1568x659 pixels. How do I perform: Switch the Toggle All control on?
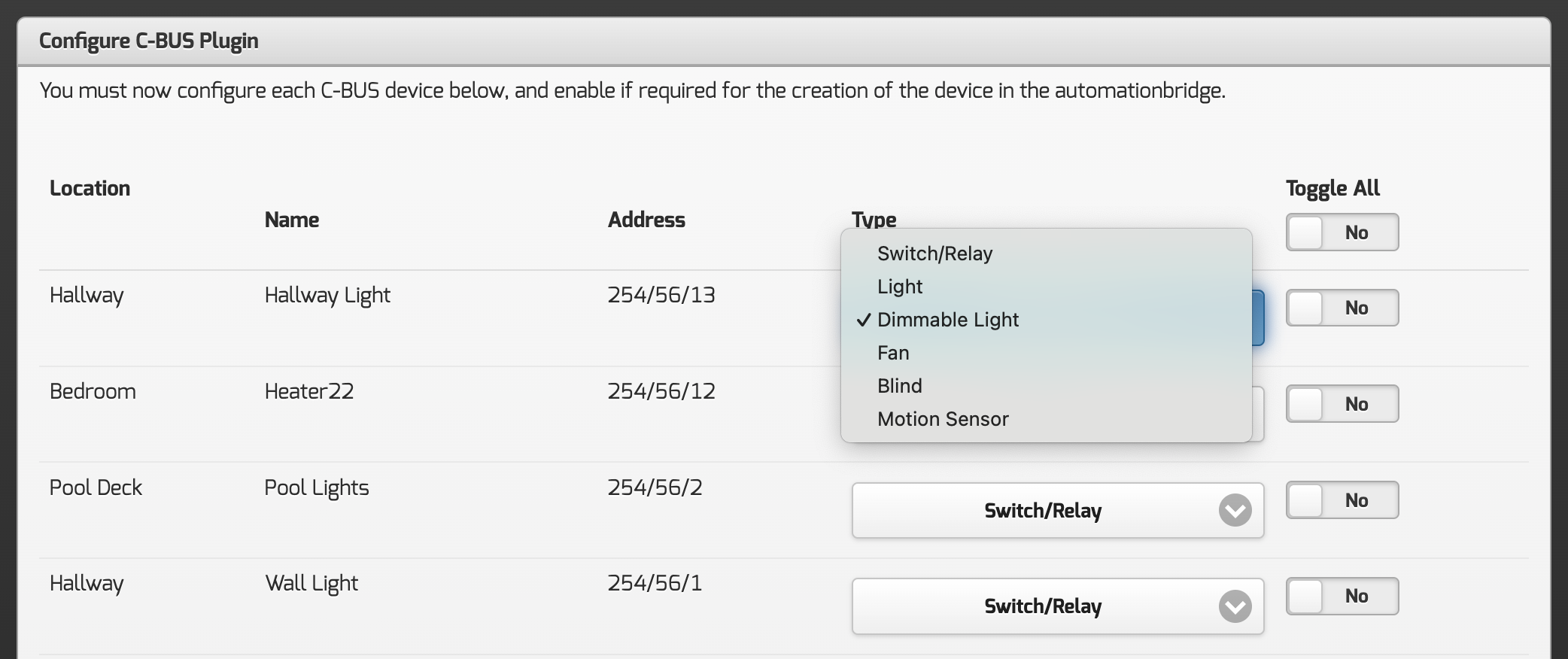coord(1342,232)
